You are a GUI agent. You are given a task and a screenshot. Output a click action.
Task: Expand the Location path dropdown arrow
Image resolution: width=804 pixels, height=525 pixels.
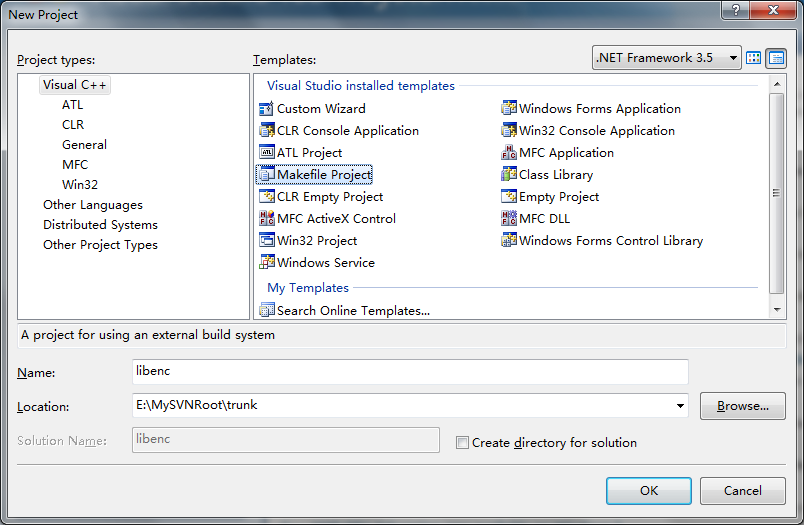(x=680, y=406)
